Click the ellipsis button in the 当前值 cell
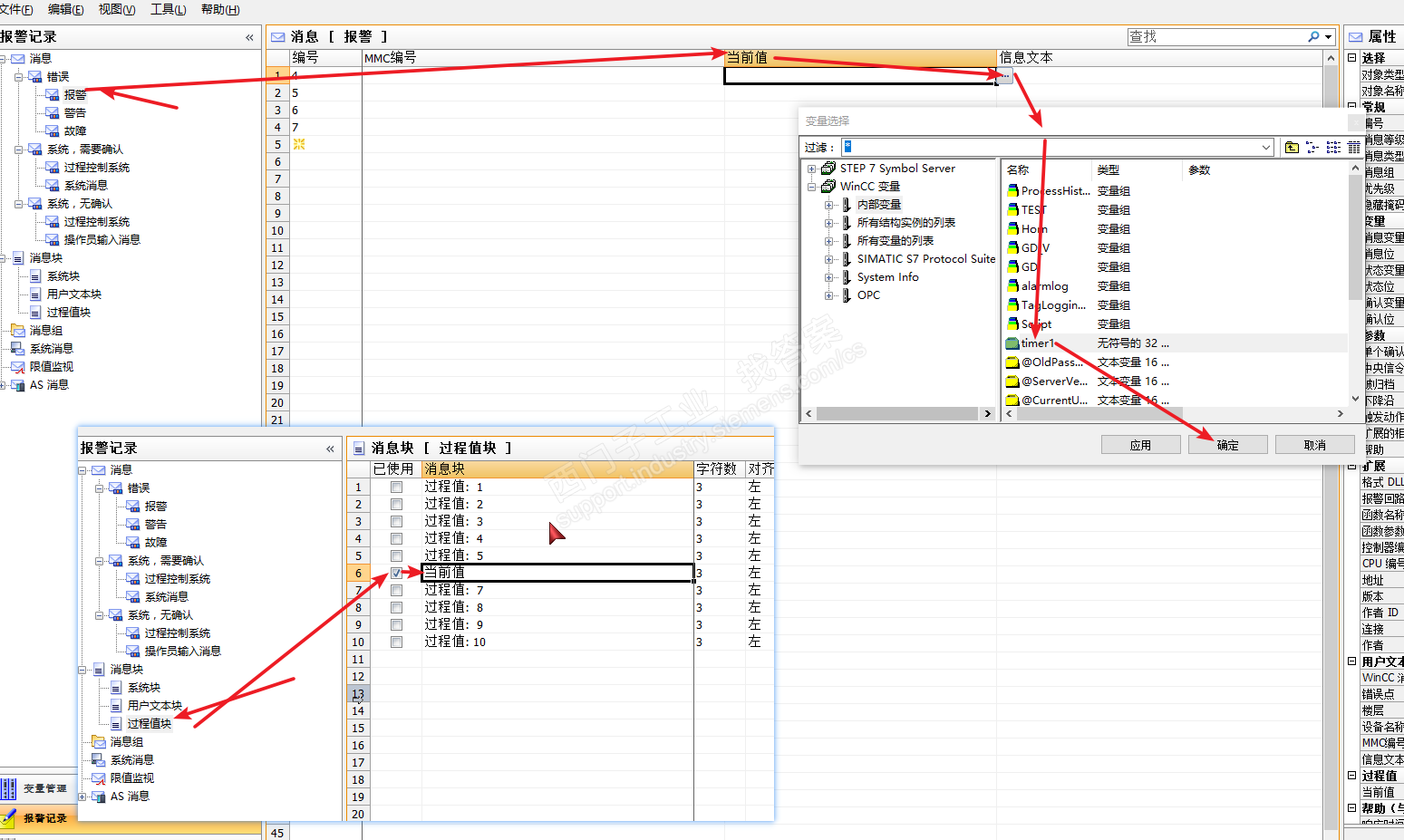Image resolution: width=1404 pixels, height=840 pixels. click(1004, 77)
